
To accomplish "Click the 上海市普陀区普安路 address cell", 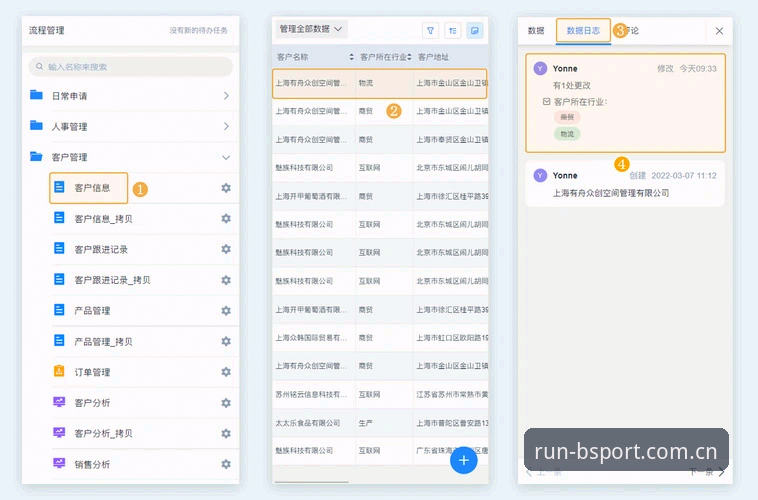I will pyautogui.click(x=452, y=423).
